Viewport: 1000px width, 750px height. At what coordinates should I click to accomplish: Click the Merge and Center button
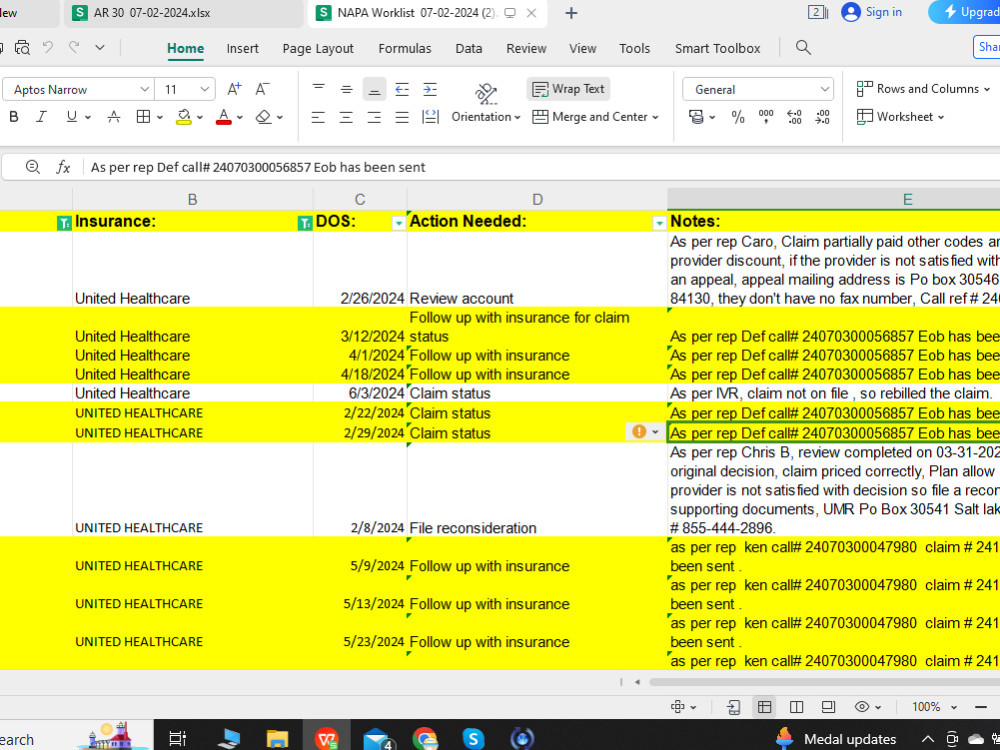click(595, 117)
